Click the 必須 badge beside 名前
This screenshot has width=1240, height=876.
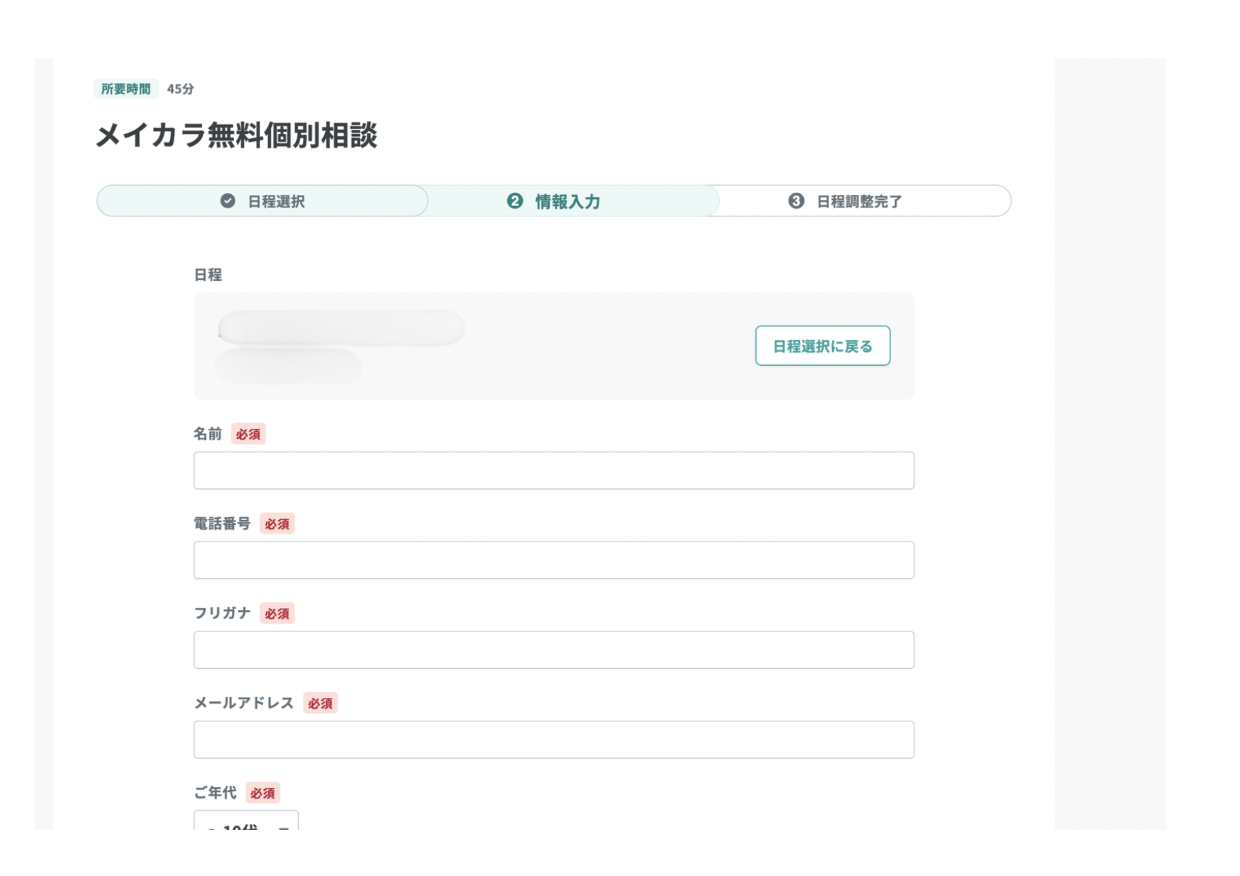click(248, 434)
